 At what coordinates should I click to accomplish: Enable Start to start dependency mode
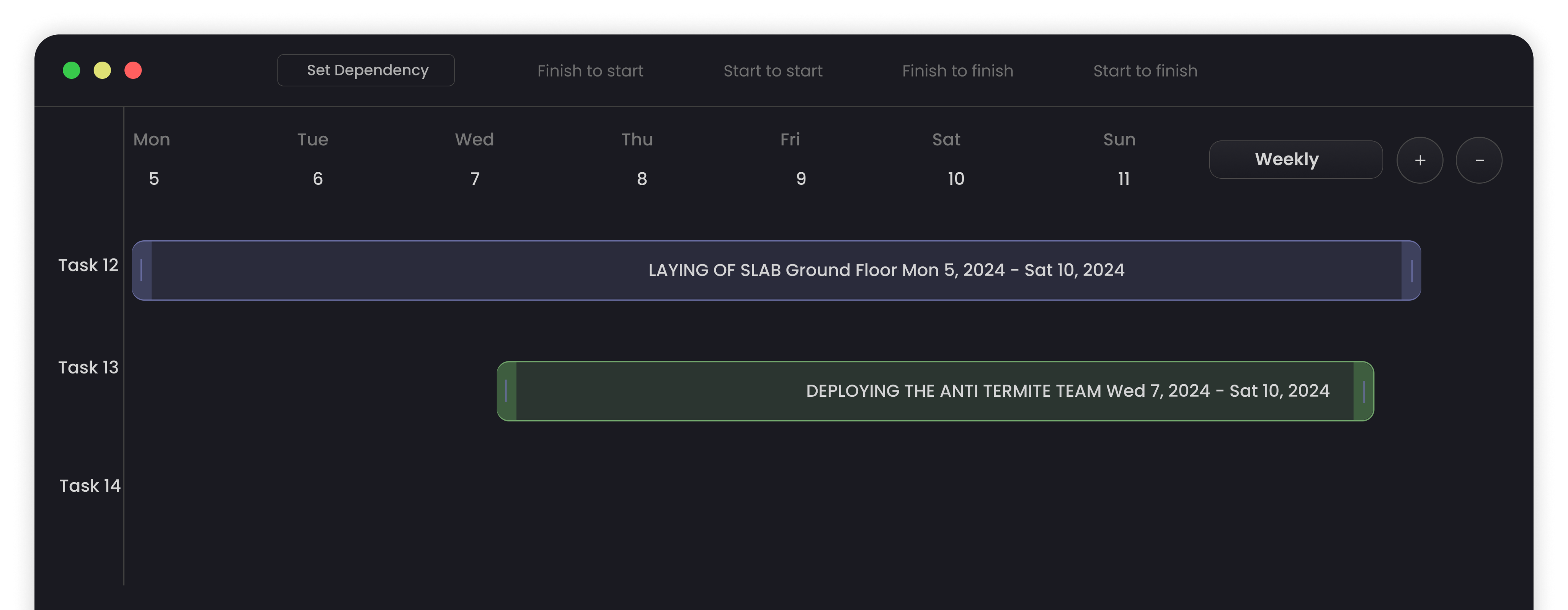(x=773, y=70)
